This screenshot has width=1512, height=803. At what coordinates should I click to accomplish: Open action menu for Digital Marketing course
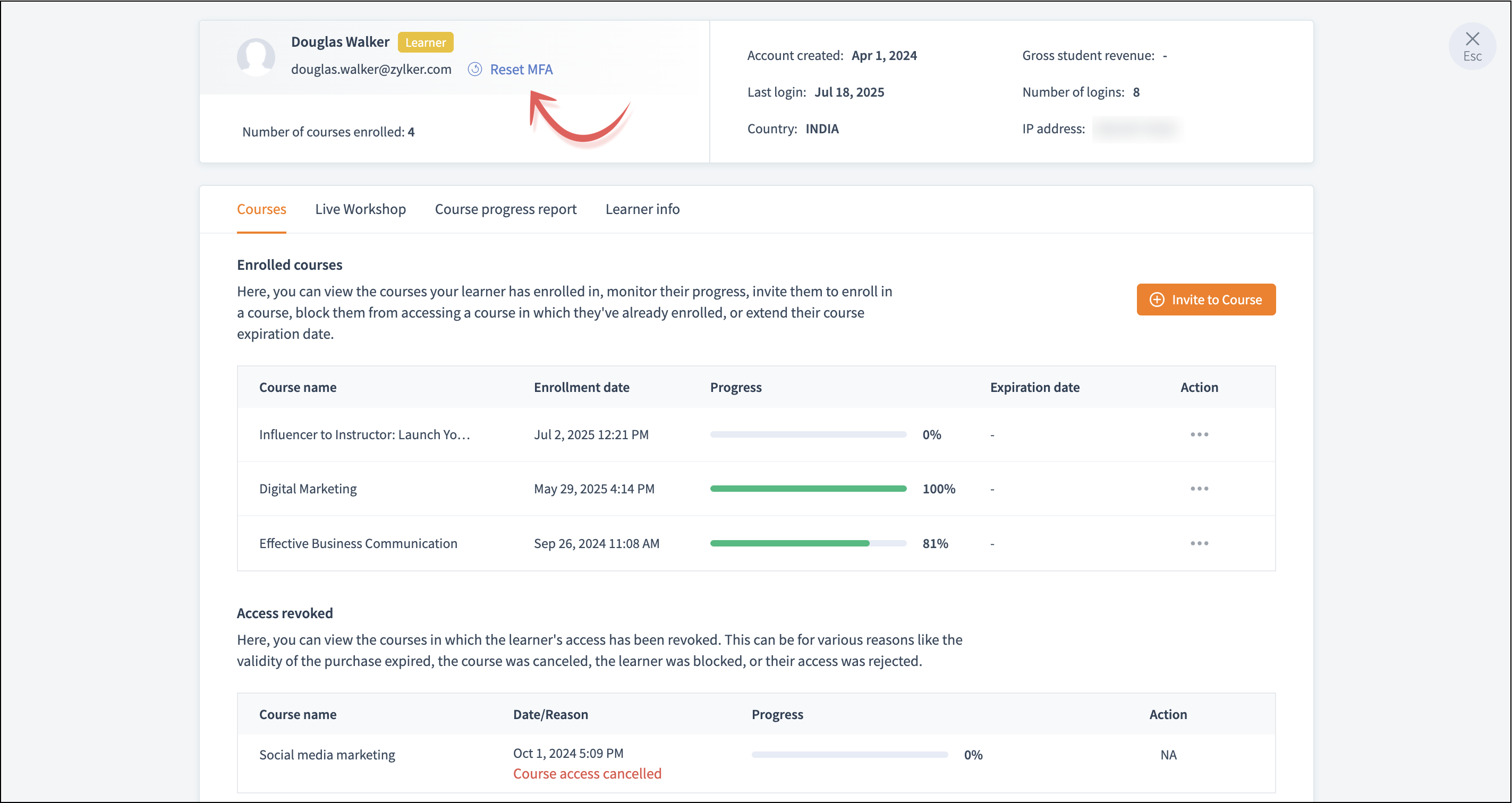(1199, 489)
